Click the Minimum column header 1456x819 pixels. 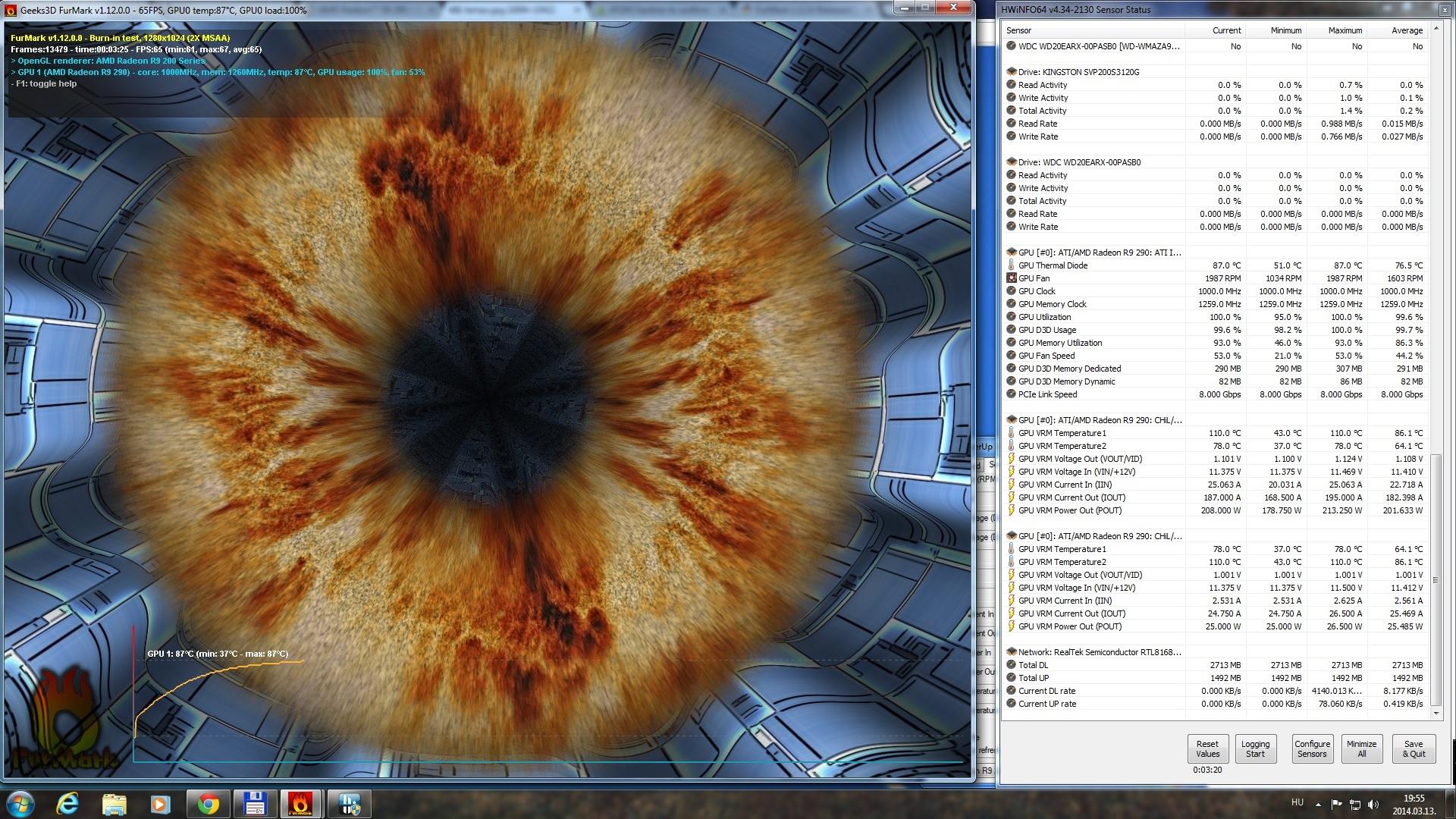coord(1276,30)
